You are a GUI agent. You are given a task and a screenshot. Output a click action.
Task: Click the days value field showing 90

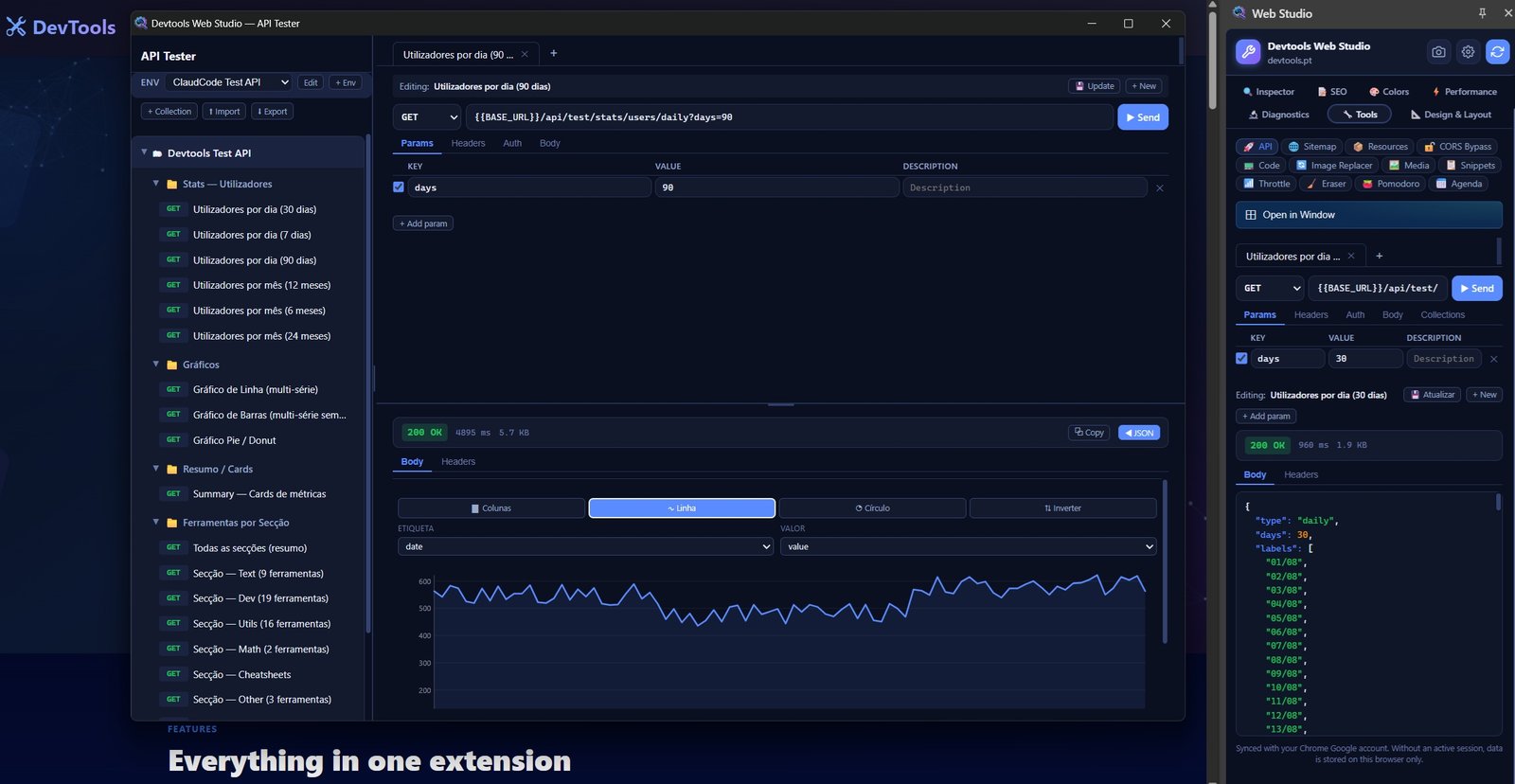click(776, 187)
